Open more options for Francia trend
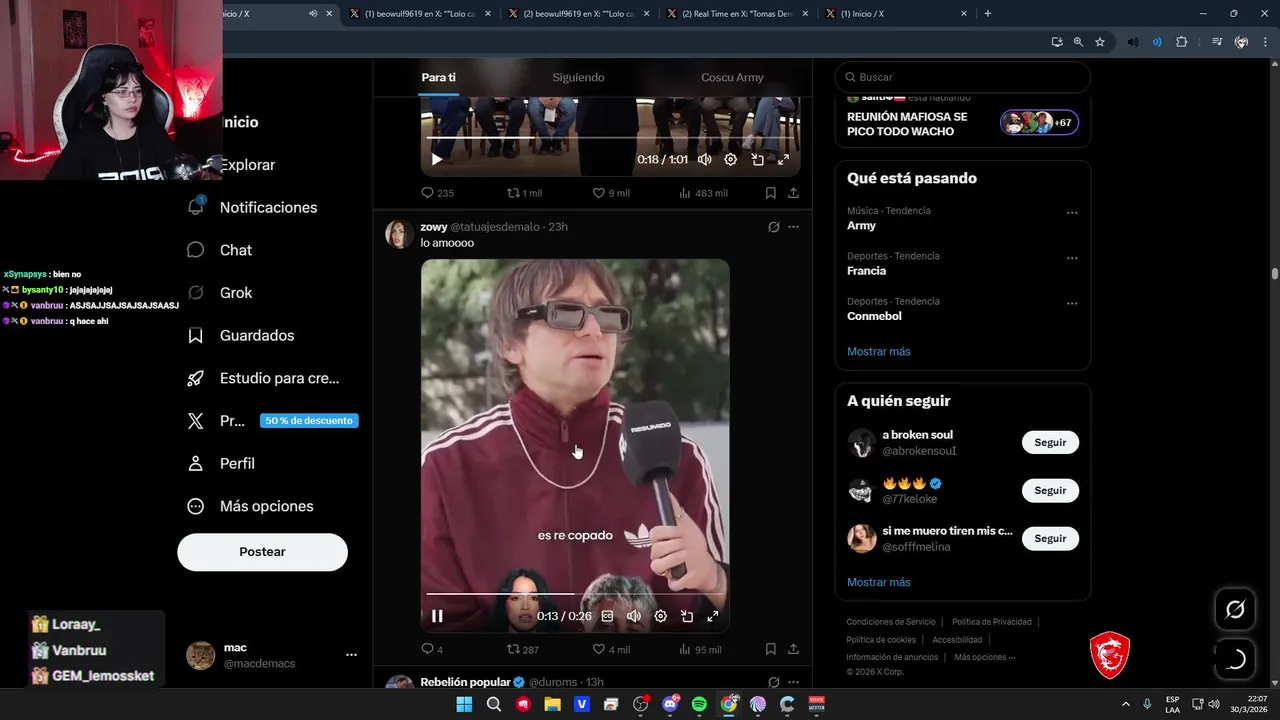The width and height of the screenshot is (1280, 720). point(1072,258)
